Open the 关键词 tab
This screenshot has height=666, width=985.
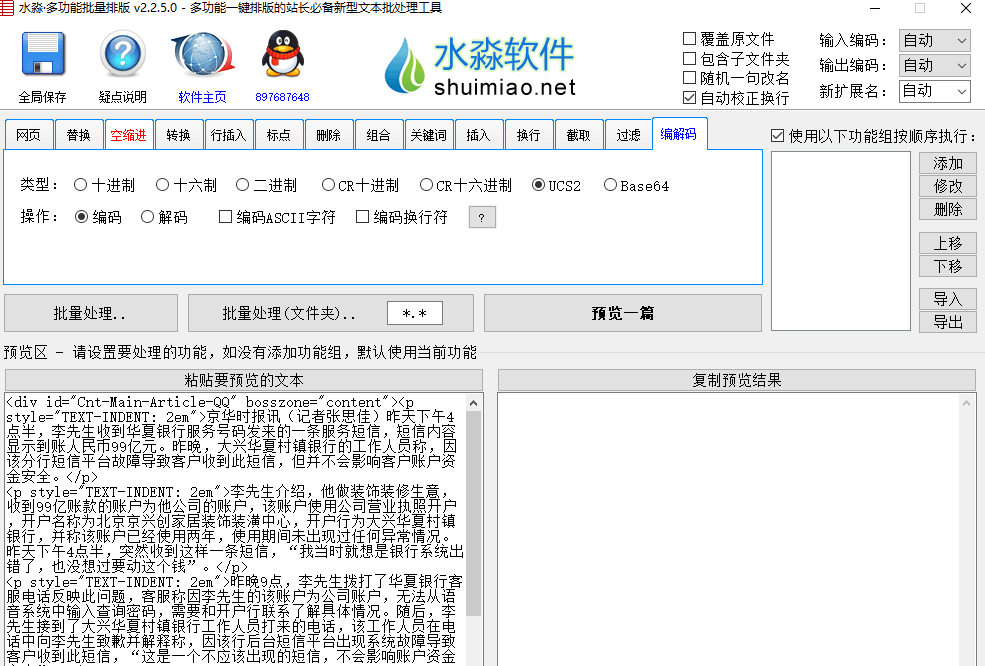pos(428,135)
